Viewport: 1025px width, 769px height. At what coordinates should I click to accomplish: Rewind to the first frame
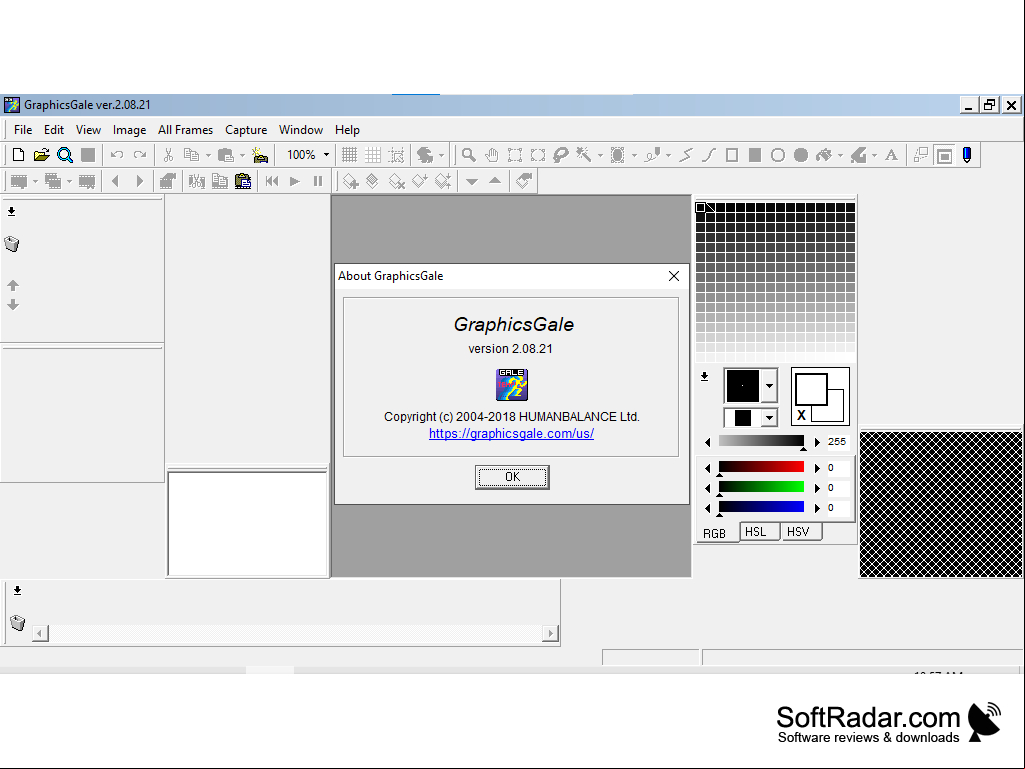[272, 181]
